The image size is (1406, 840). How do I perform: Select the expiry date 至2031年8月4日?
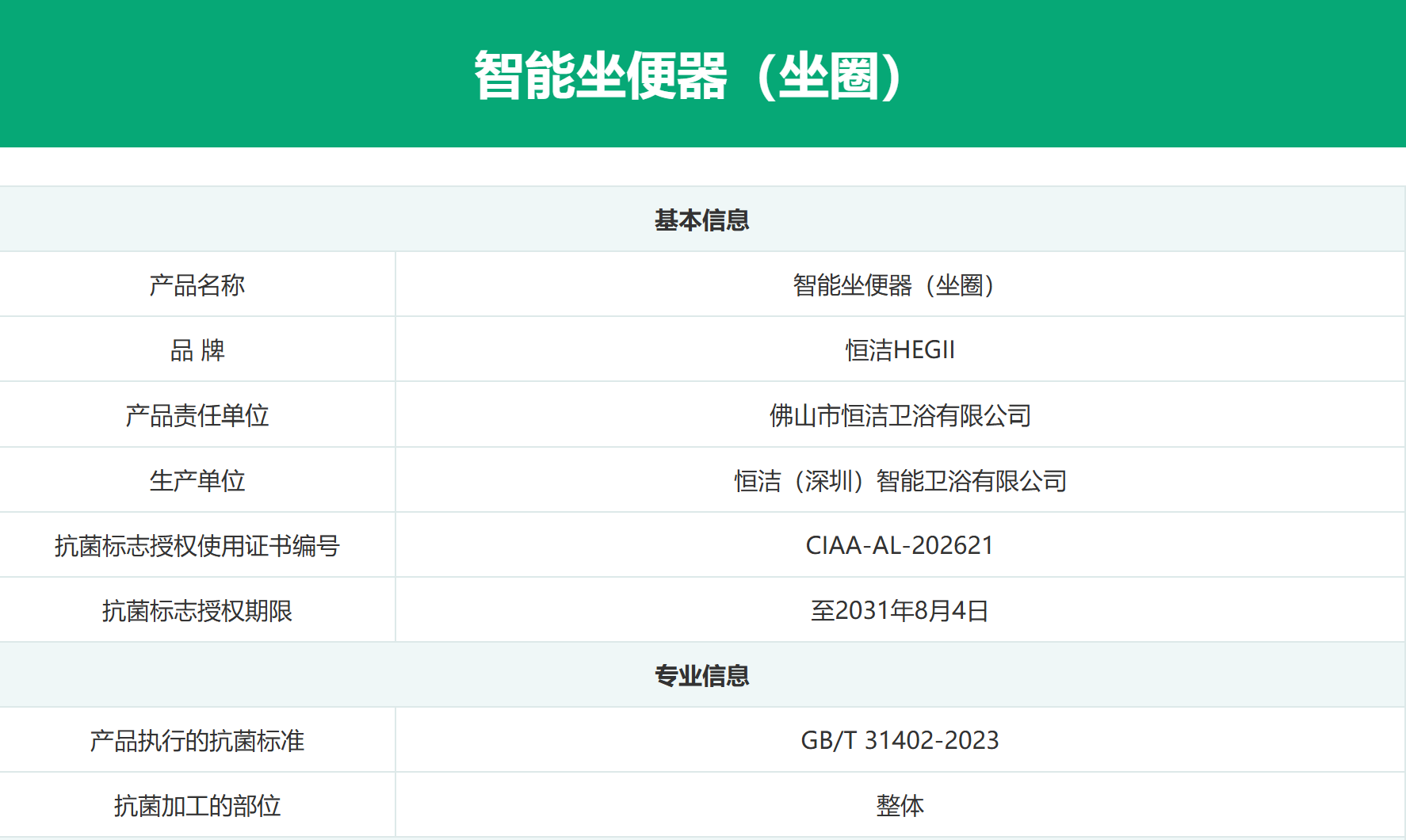tap(900, 610)
